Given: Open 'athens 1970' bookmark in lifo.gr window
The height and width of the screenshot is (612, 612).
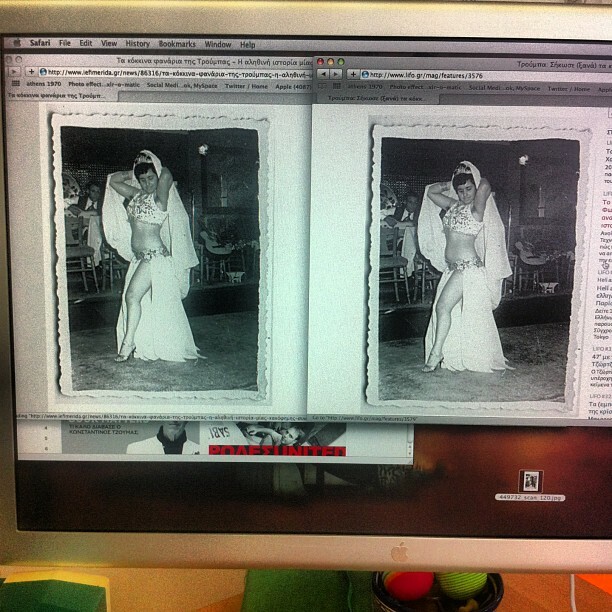Looking at the screenshot, I should 365,87.
